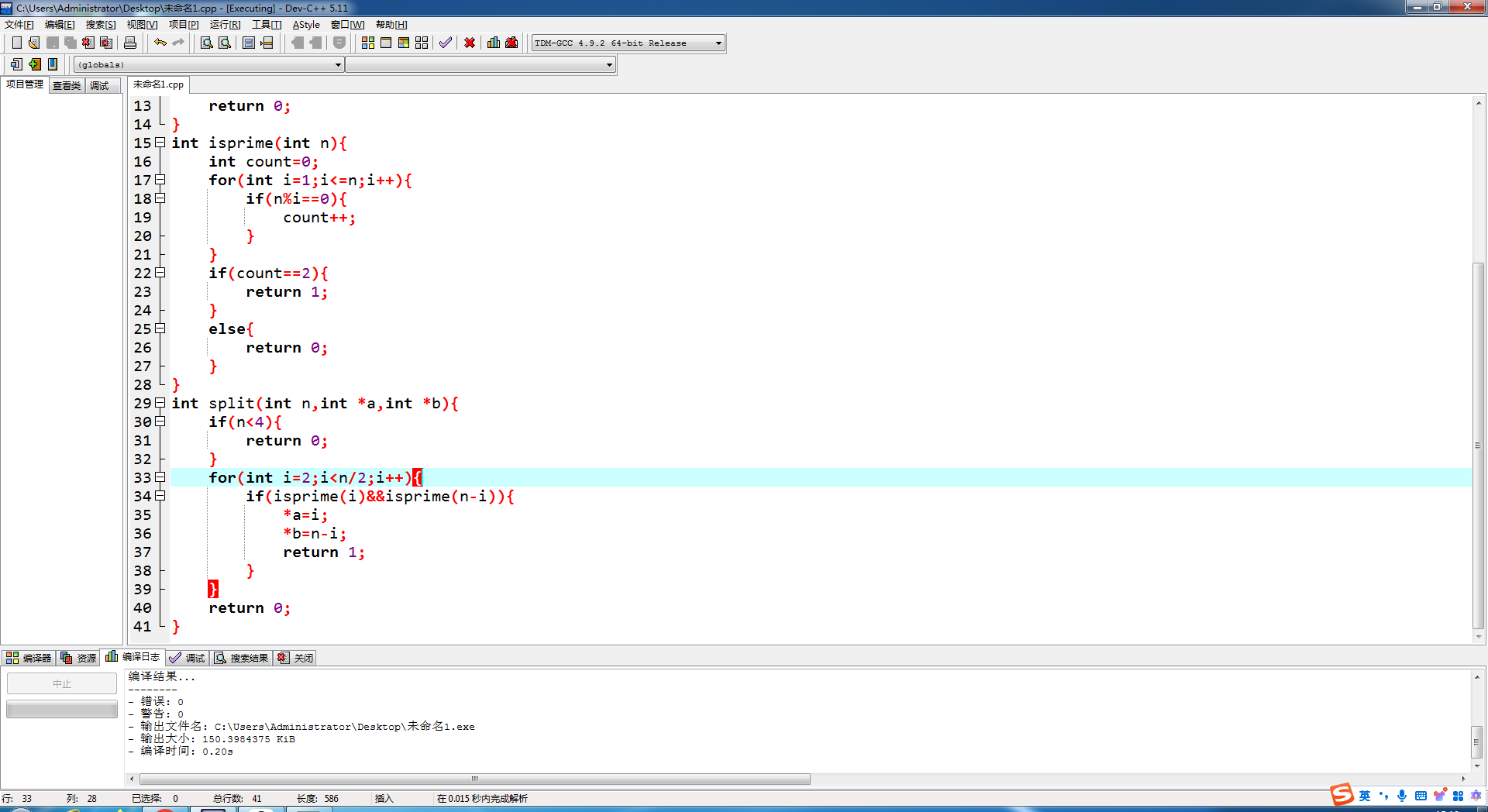Collapse the isprime function at line 15
Image resolution: width=1488 pixels, height=812 pixels.
tap(160, 143)
